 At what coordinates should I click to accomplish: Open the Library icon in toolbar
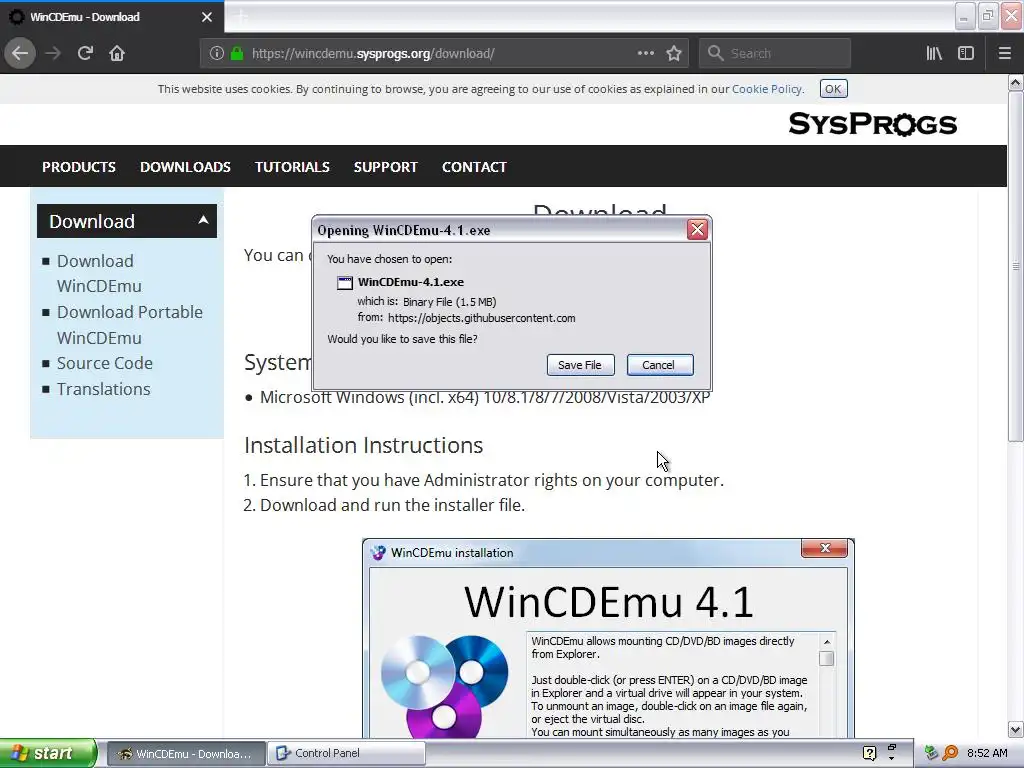point(934,53)
